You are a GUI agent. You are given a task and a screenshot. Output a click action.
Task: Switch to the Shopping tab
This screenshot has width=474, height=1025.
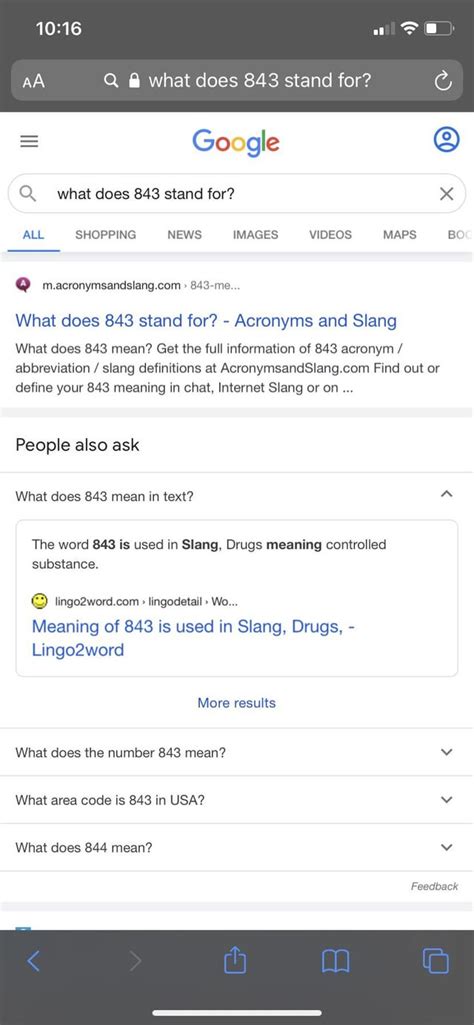coord(106,234)
